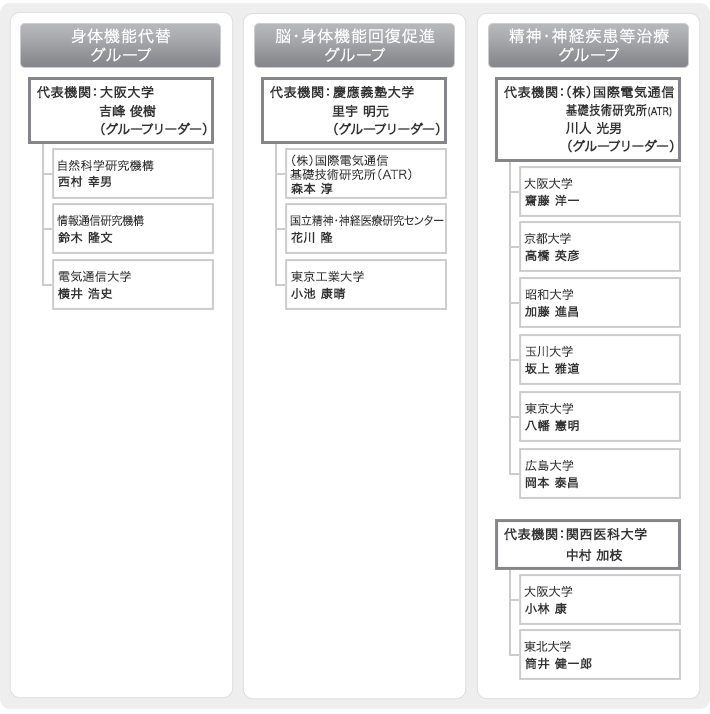
Task: Select the 京都大学 高橋 英彦 box
Action: coord(600,247)
